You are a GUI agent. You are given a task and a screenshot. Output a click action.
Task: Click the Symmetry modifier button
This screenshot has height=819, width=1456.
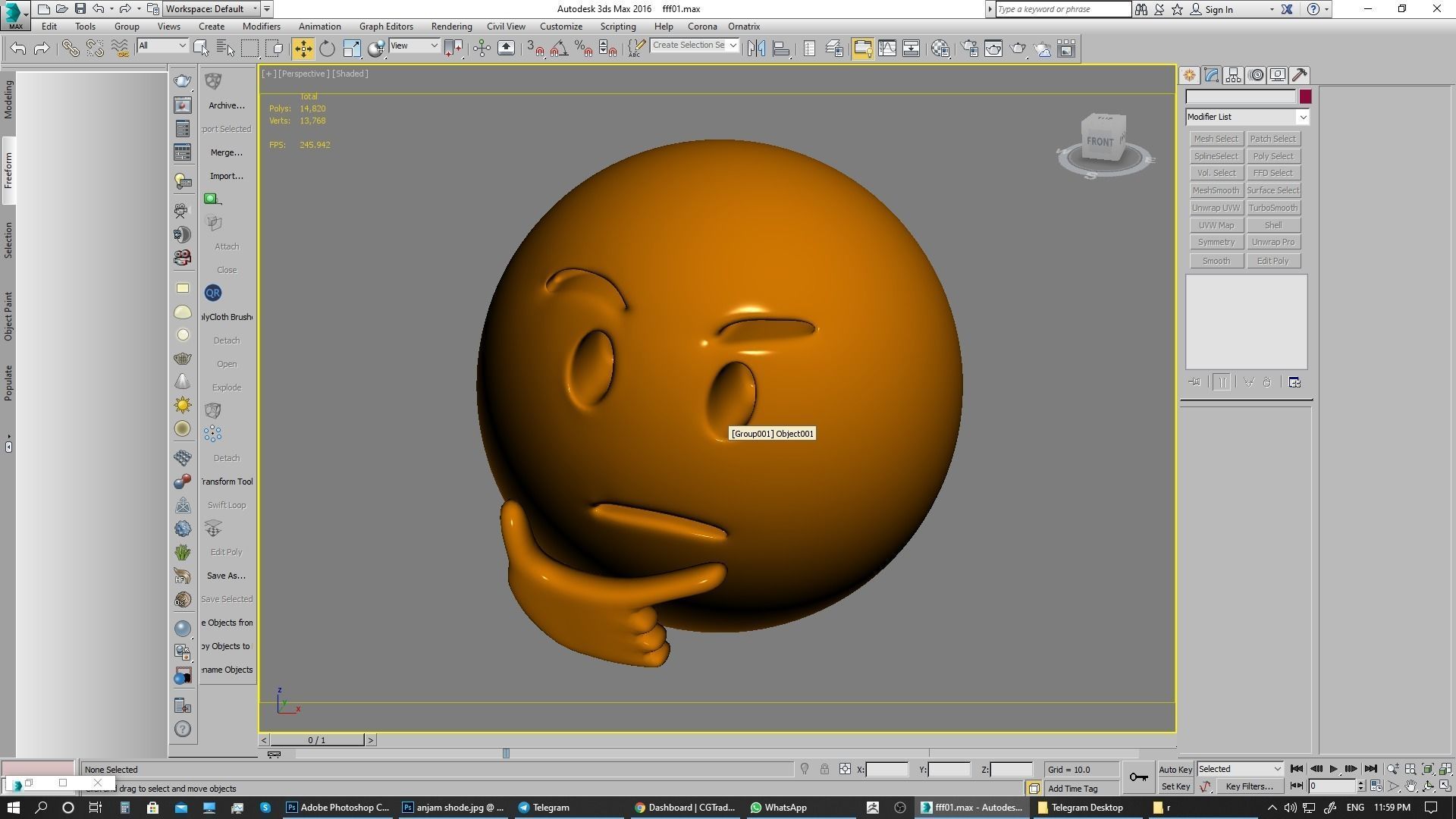click(1216, 242)
